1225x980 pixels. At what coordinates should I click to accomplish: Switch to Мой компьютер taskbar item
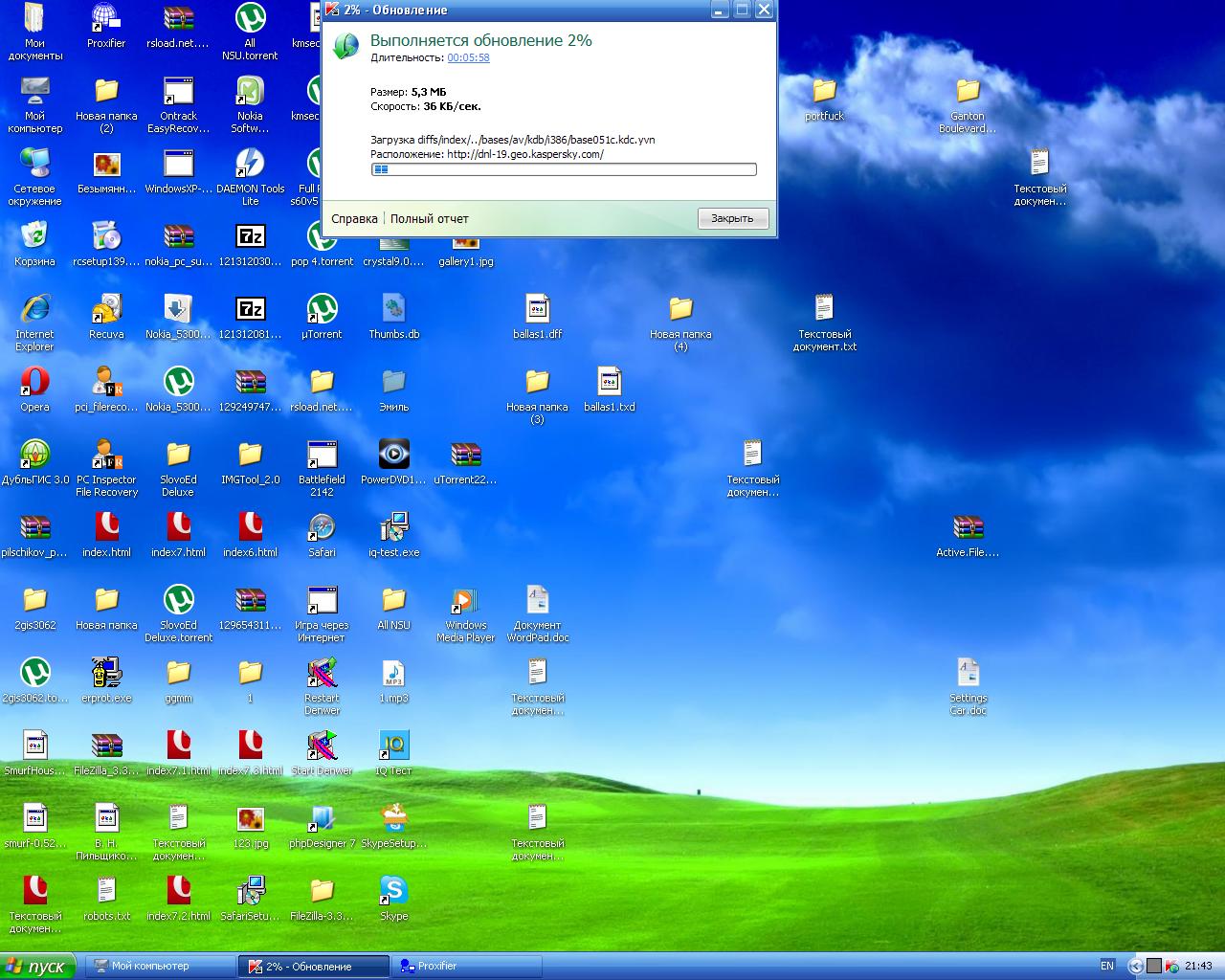click(x=160, y=967)
